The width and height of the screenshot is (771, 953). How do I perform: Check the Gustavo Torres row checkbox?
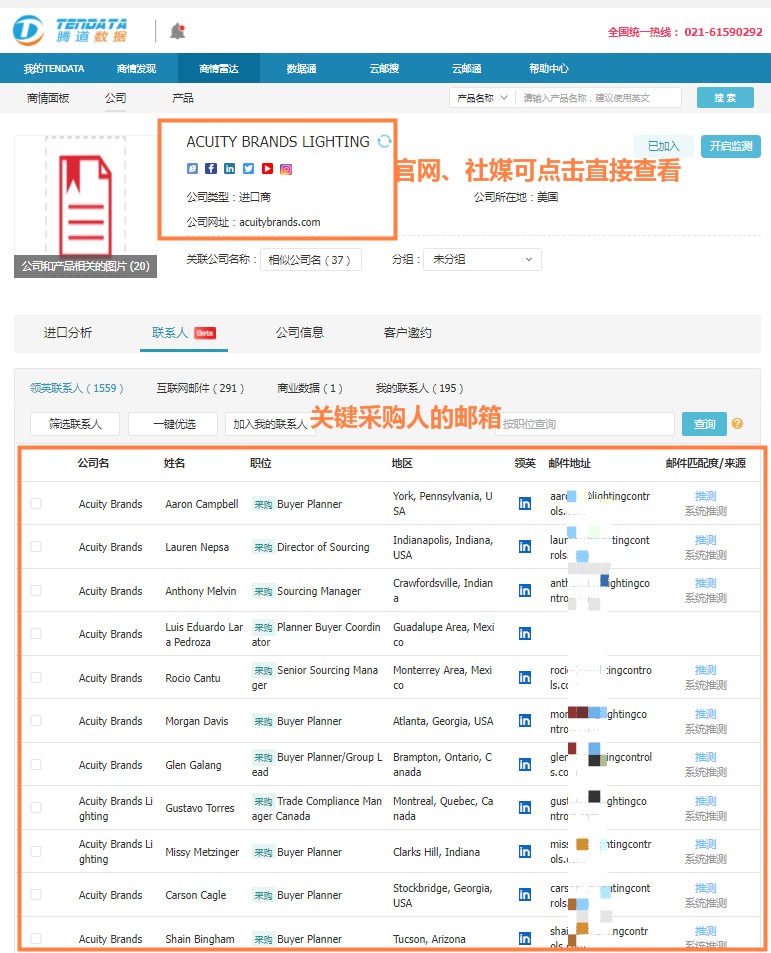pos(36,807)
